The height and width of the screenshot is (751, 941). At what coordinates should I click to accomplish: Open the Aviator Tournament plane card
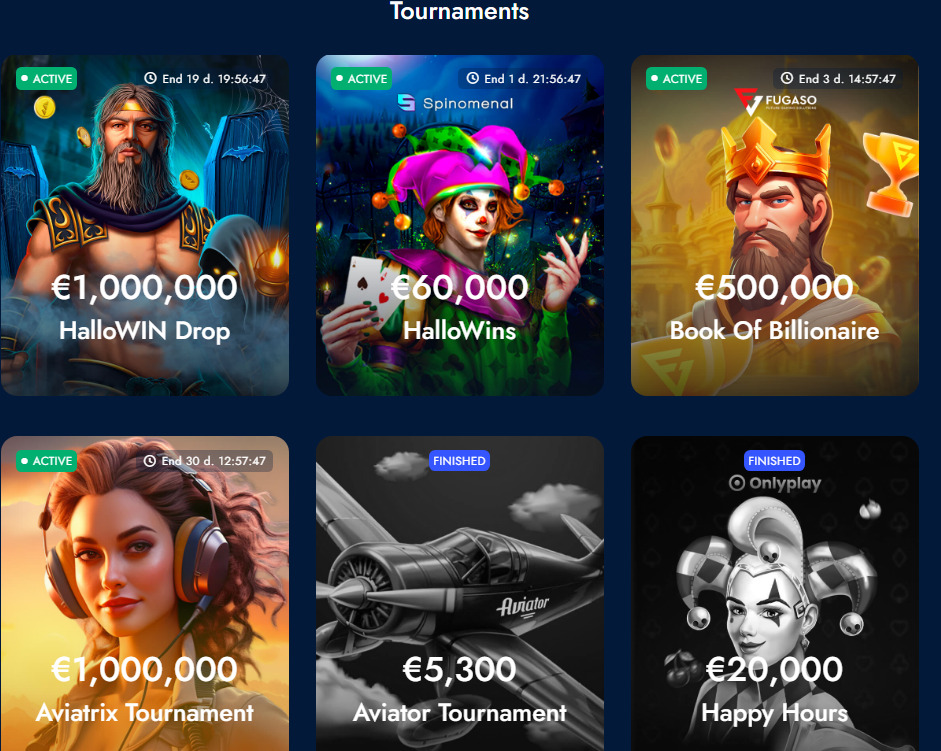(x=460, y=593)
